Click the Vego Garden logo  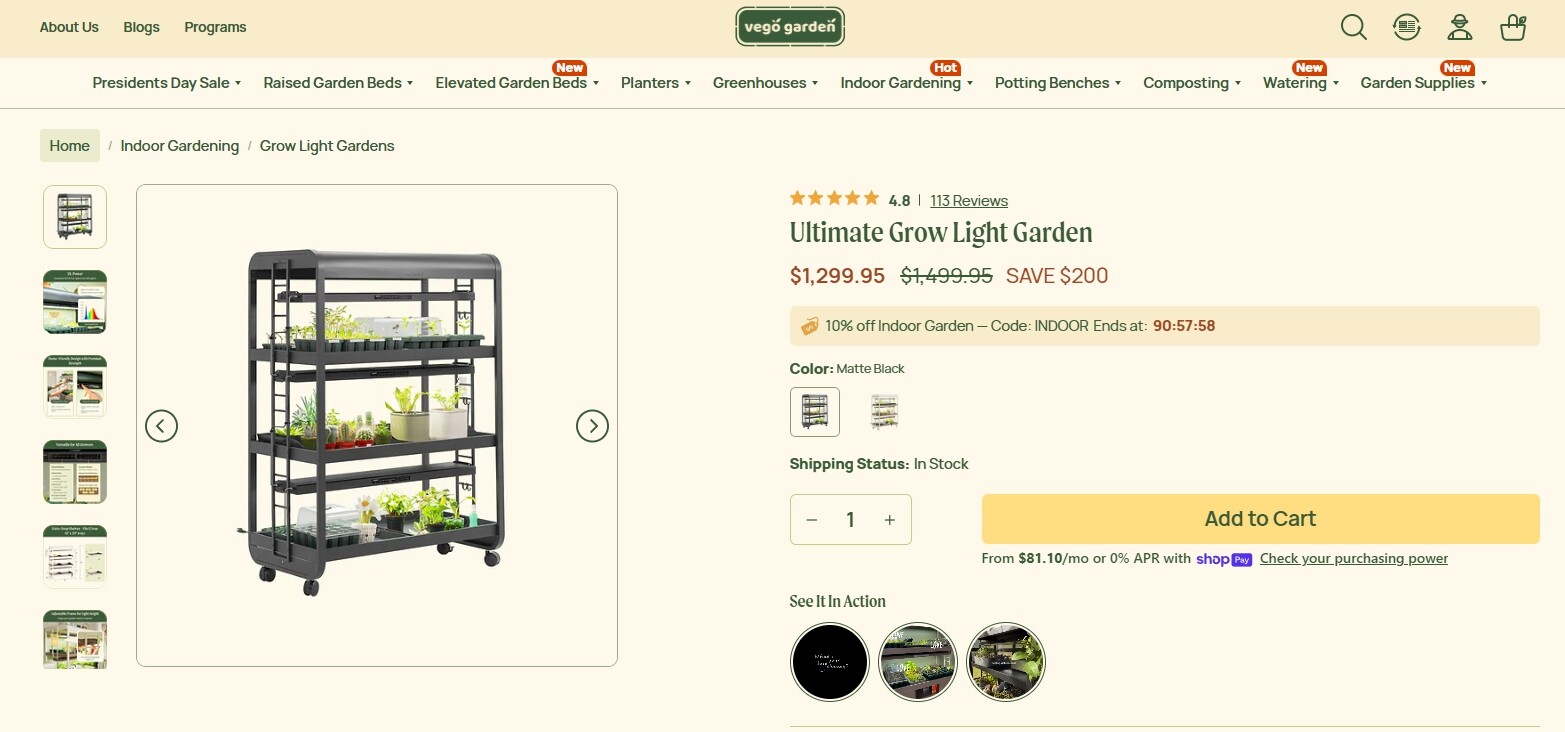point(790,27)
